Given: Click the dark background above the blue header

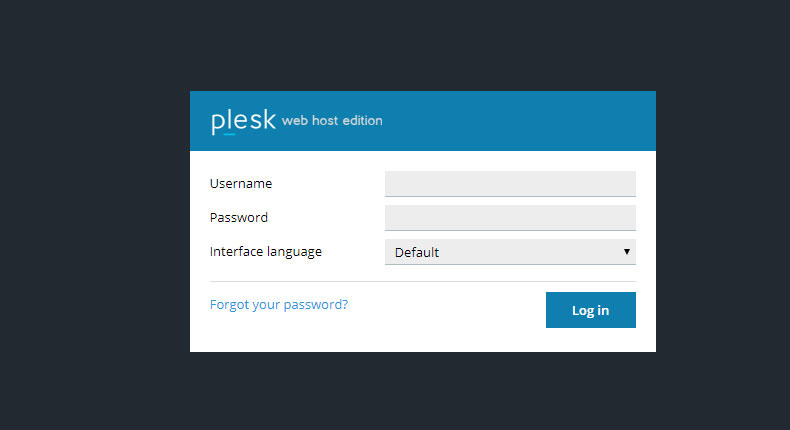Looking at the screenshot, I should click(x=422, y=45).
